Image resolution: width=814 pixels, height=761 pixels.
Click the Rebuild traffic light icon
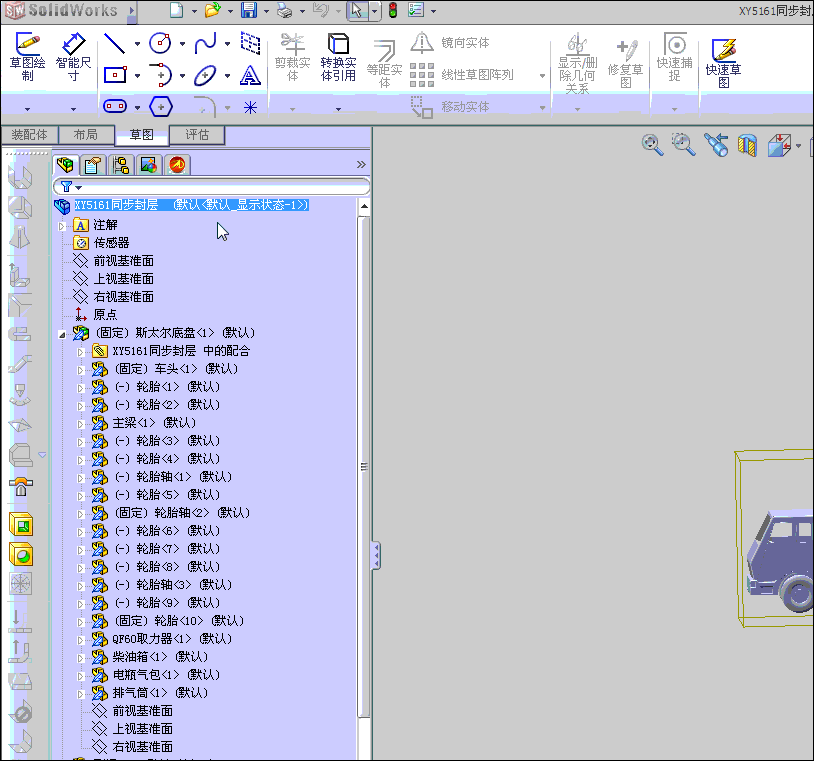coord(393,10)
